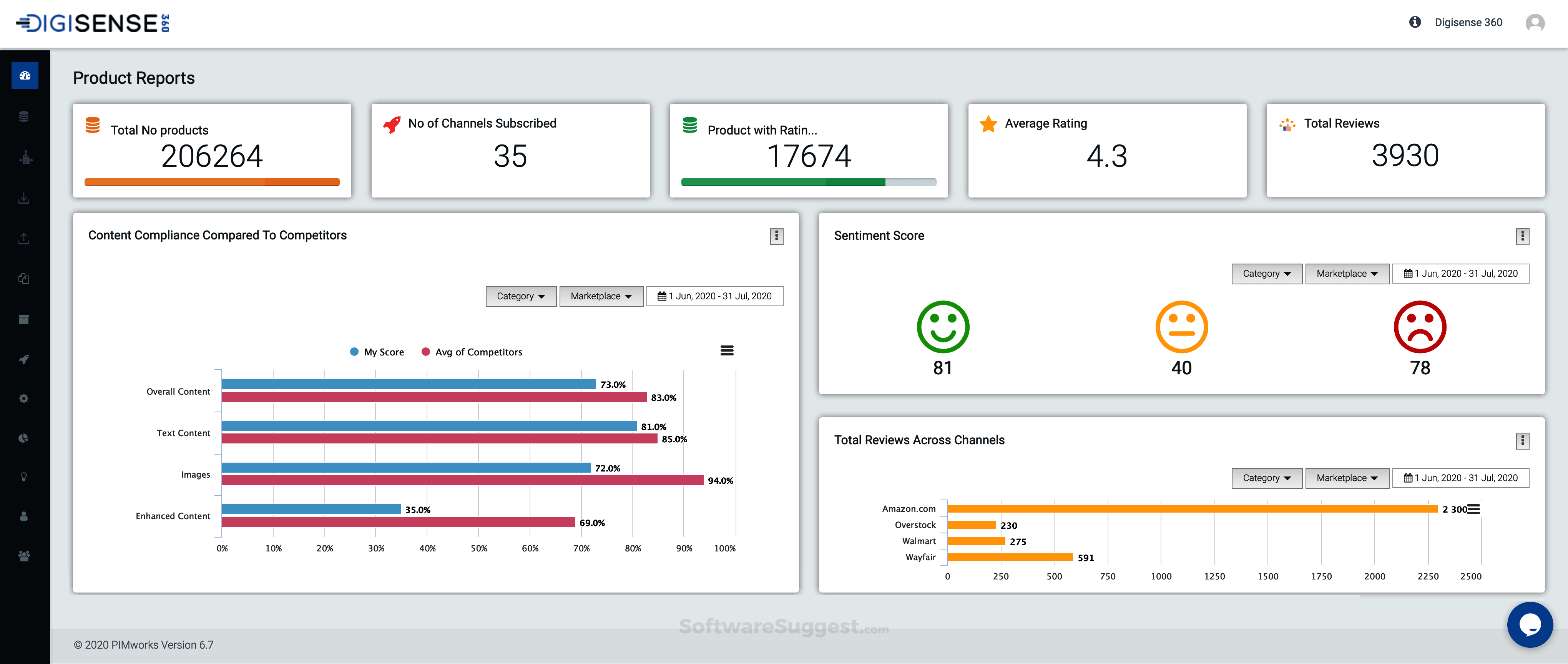The width and height of the screenshot is (1568, 664).
Task: Open Sentiment Score card kebab menu
Action: coord(1522,236)
